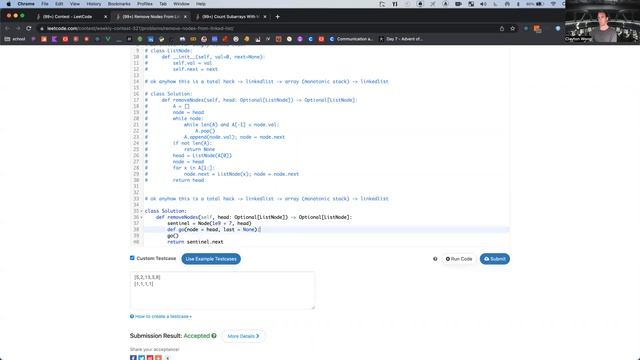Toggle the Custom Testcase checkbox

pyautogui.click(x=132, y=258)
